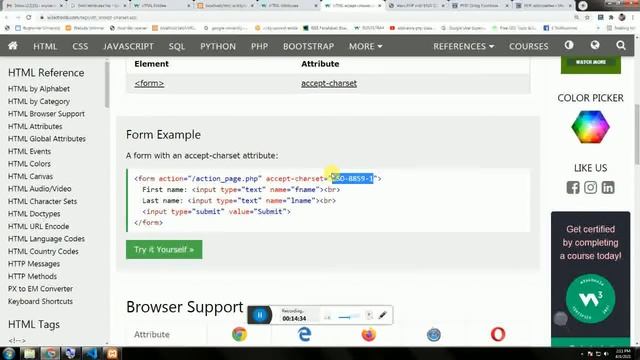The image size is (640, 360).
Task: Open the search magnifier icon
Action: tap(620, 45)
